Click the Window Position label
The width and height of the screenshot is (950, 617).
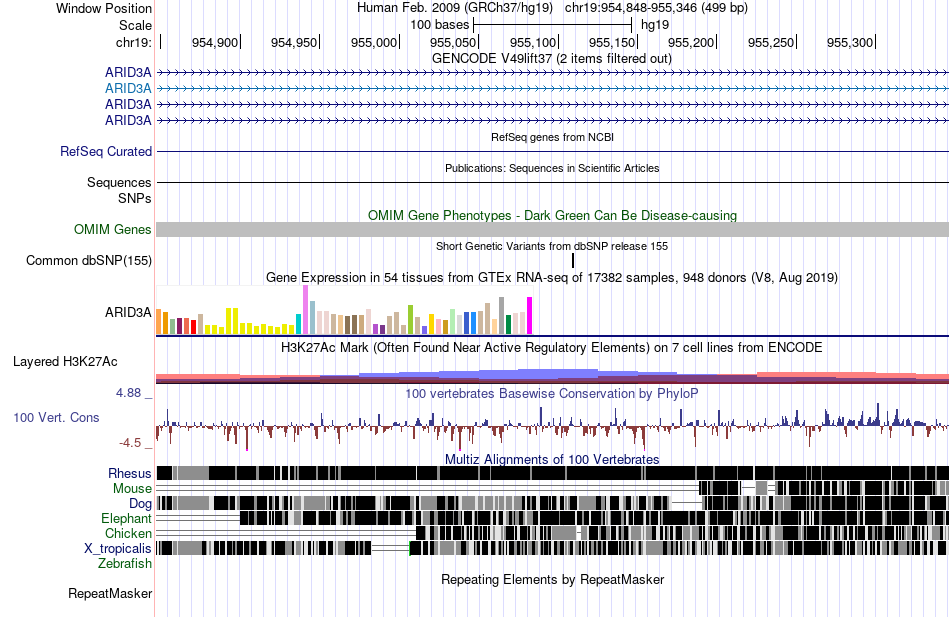pos(104,8)
